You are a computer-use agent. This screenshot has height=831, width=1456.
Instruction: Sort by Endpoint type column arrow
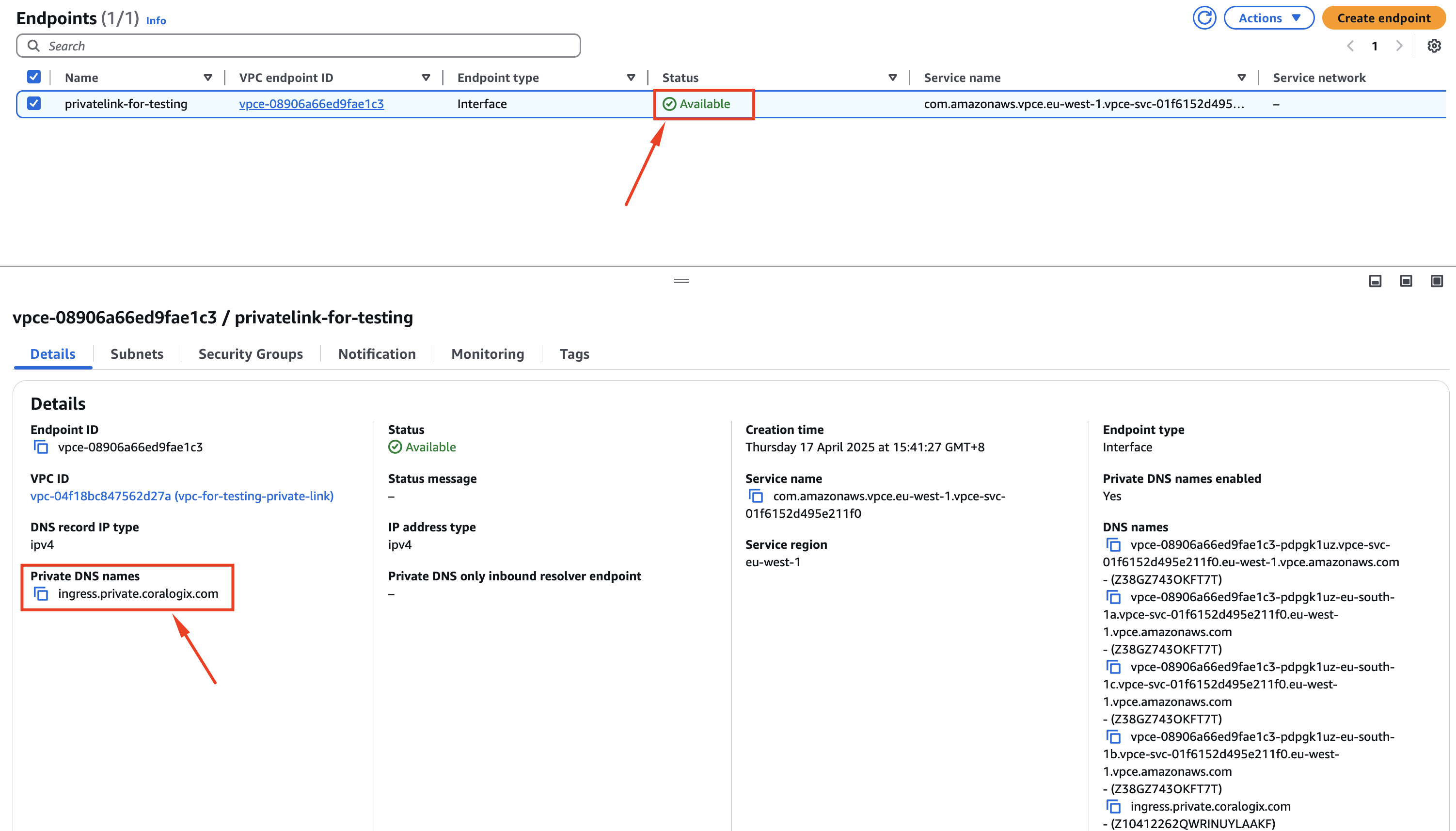tap(631, 78)
